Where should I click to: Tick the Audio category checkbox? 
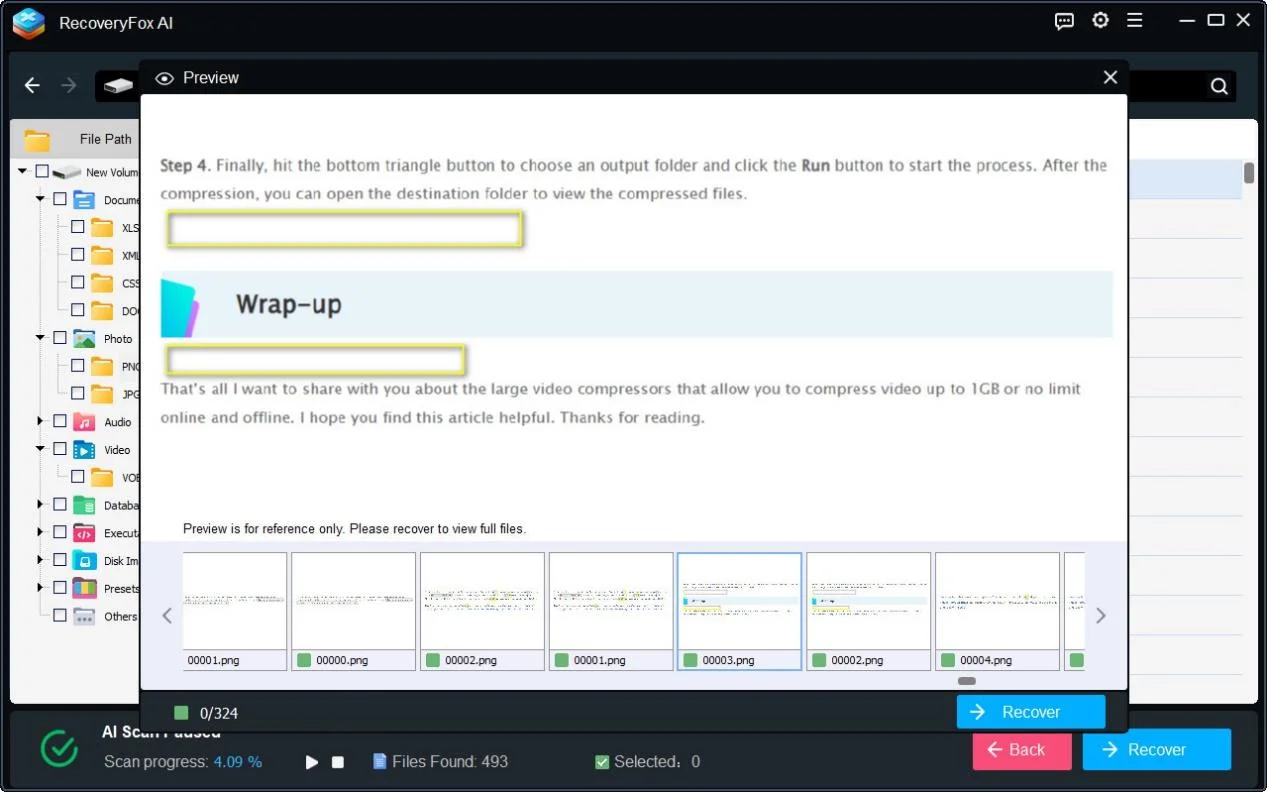coord(60,422)
